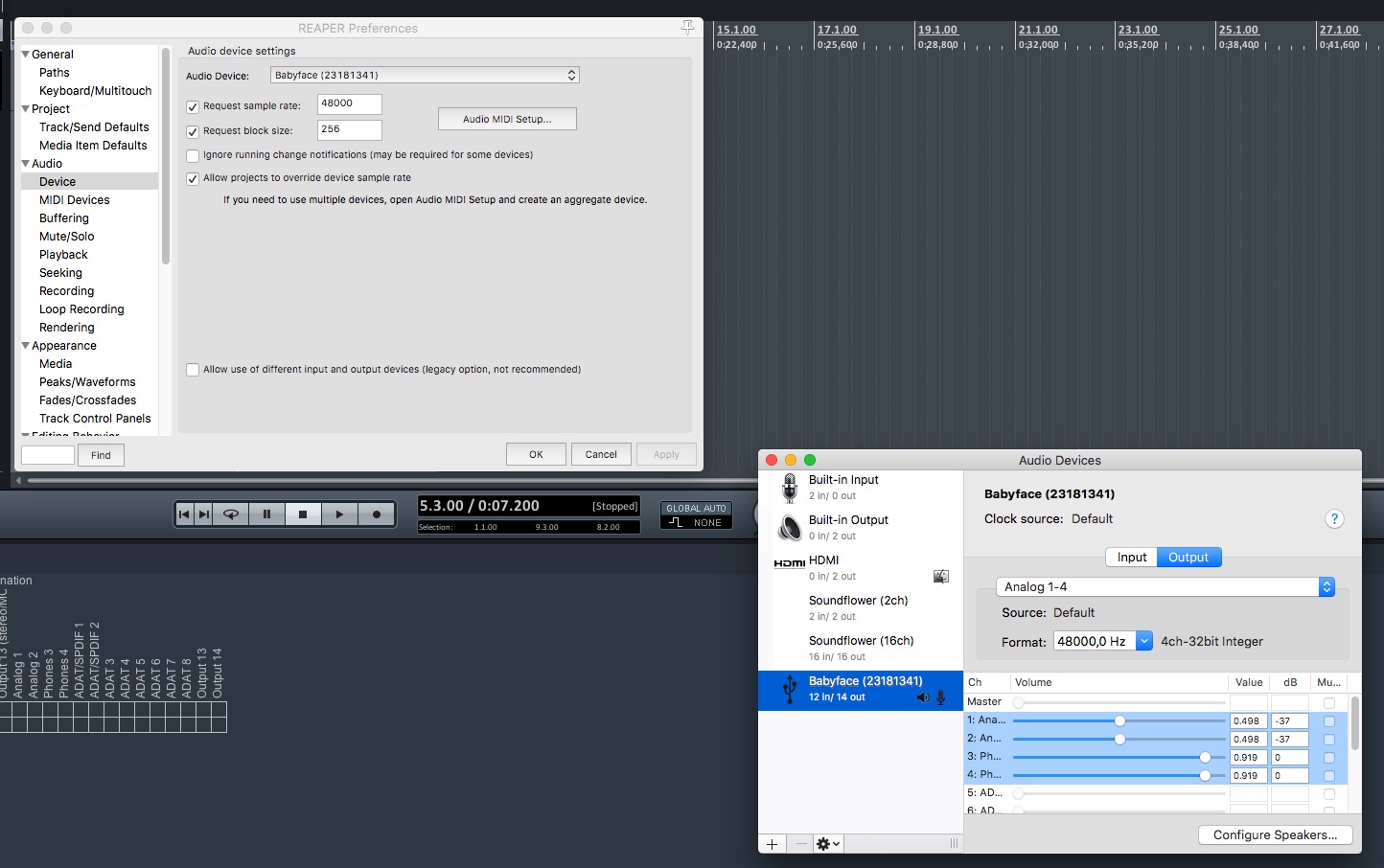Adjust channel 1 Analog volume slider
Viewport: 1384px width, 868px height.
1119,721
